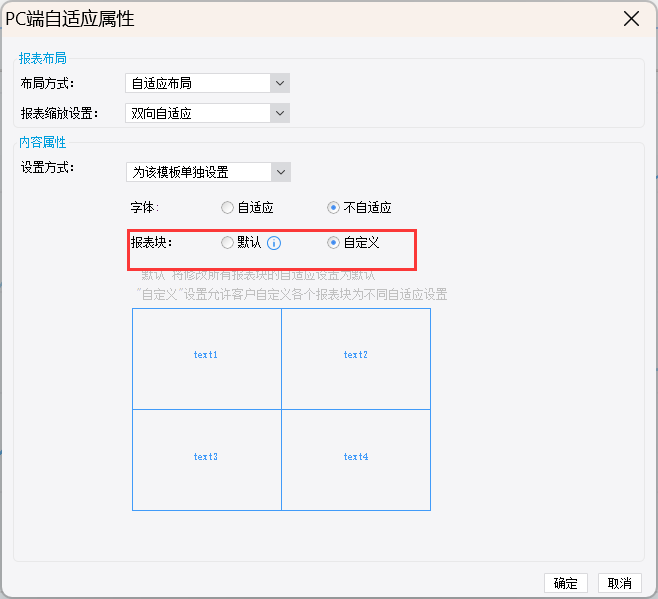Choose 自定义 for 报表块 option

pos(333,243)
